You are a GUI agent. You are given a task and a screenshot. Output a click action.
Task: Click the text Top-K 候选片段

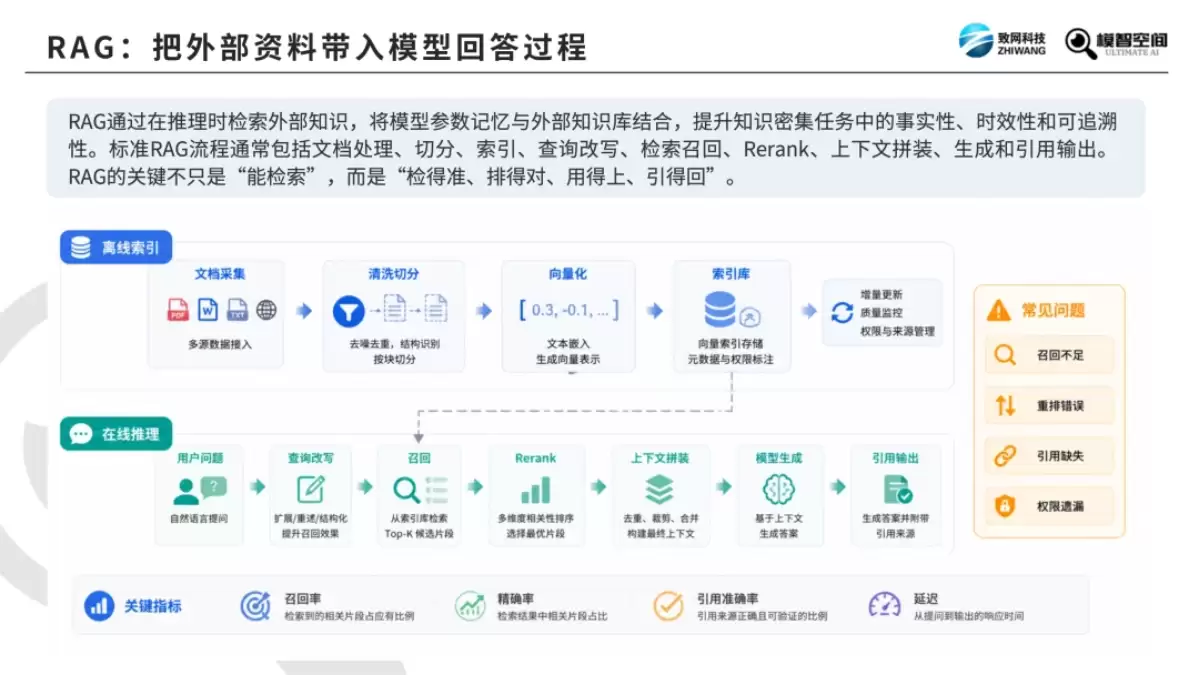[x=419, y=535]
